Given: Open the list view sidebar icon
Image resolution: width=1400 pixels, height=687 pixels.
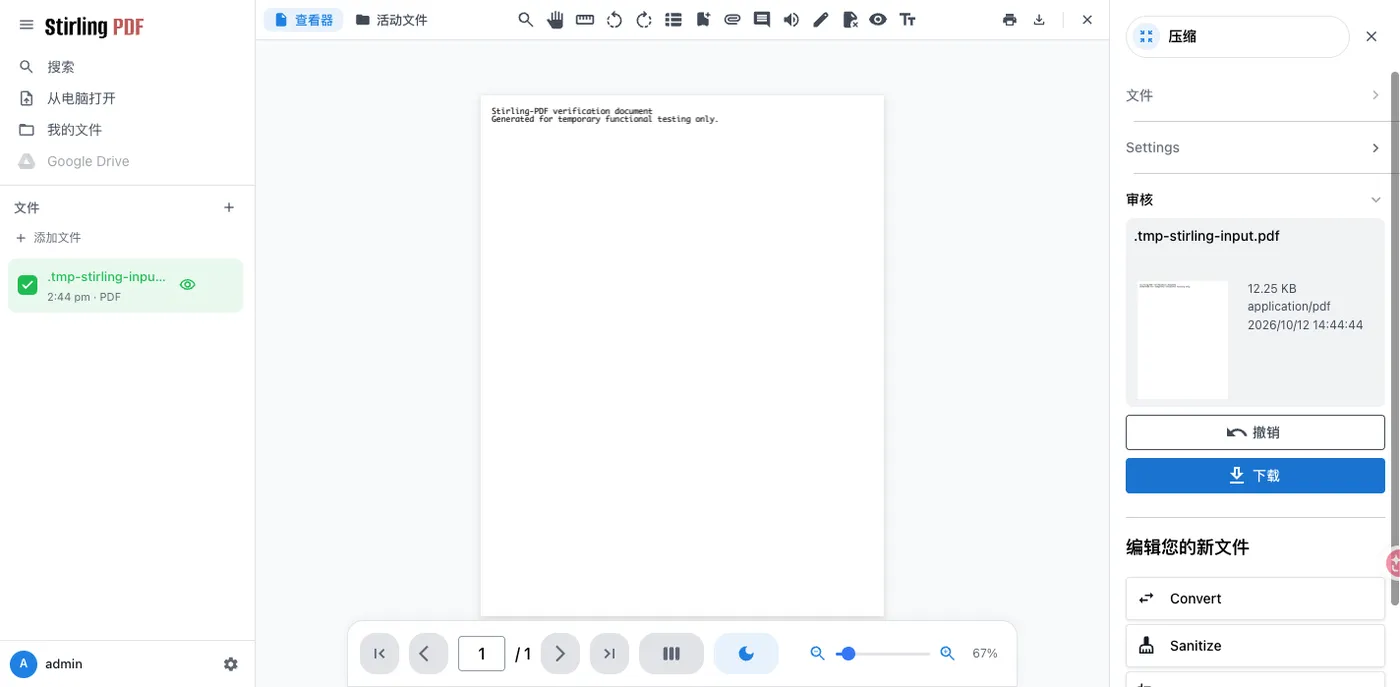Looking at the screenshot, I should [673, 20].
